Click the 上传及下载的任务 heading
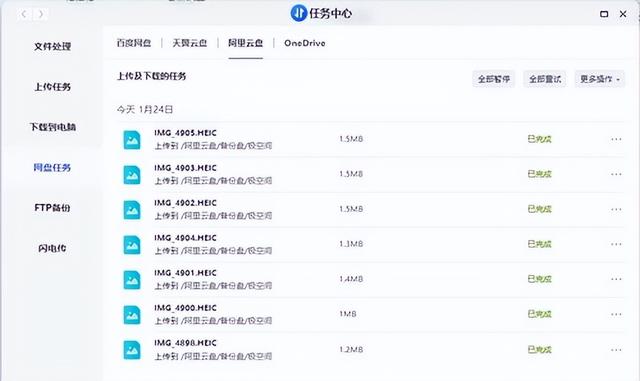Viewport: 640px width, 381px height. pos(151,76)
